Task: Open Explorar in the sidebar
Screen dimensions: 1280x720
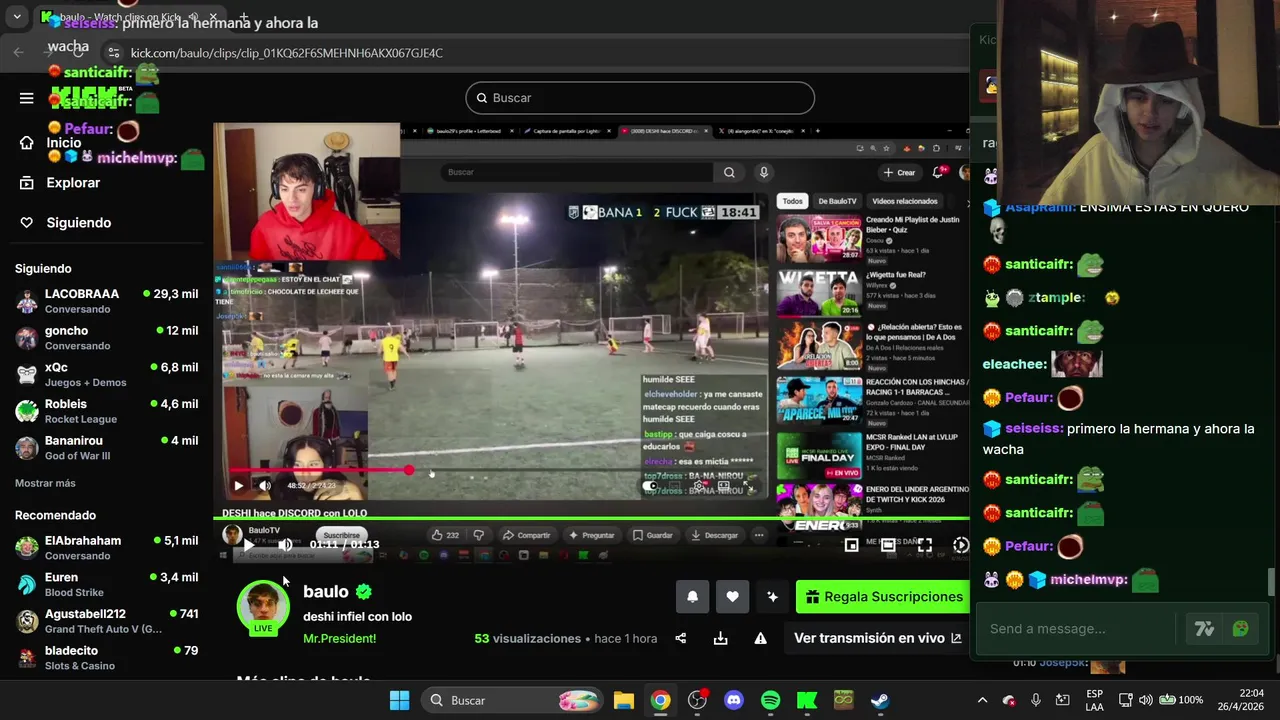Action: coord(60,183)
